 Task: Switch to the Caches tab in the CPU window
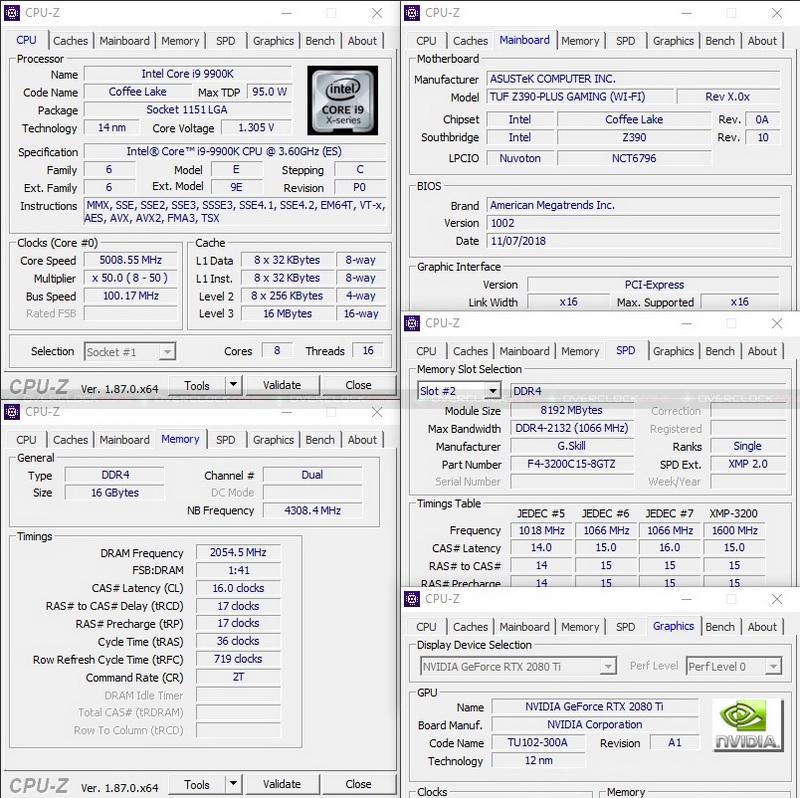70,41
